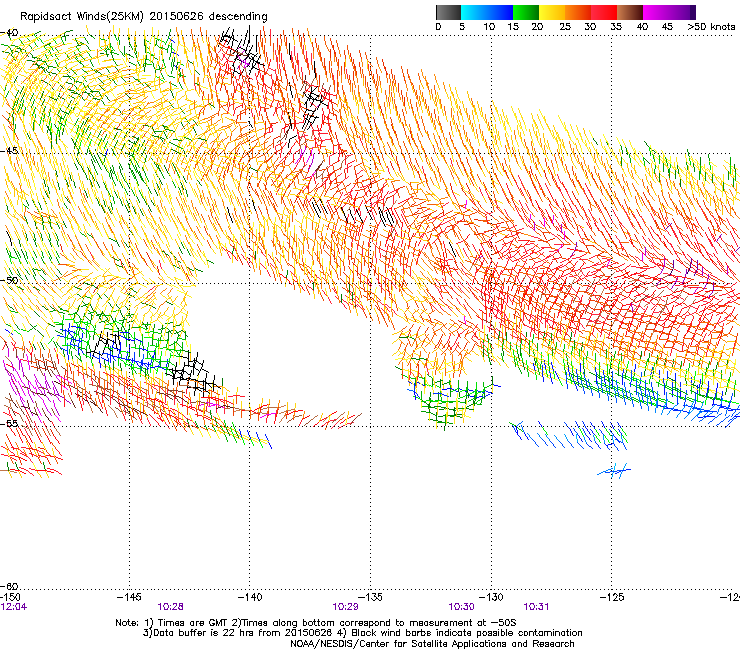Click the green 15-20 knots legend swatch
This screenshot has width=740, height=650.
pyautogui.click(x=526, y=12)
